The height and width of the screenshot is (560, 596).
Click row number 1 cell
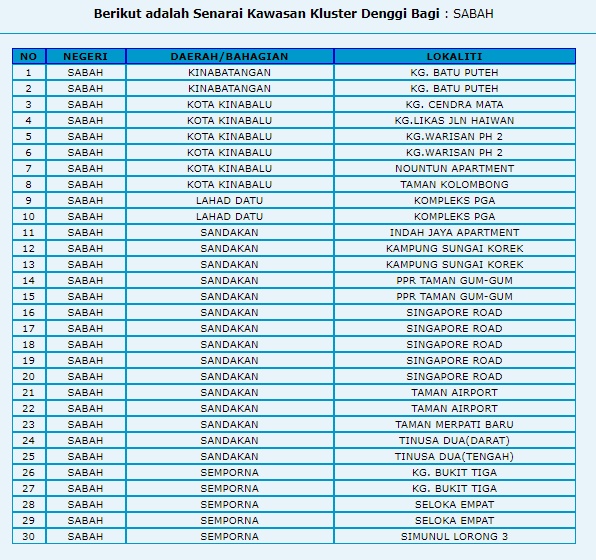click(x=29, y=72)
